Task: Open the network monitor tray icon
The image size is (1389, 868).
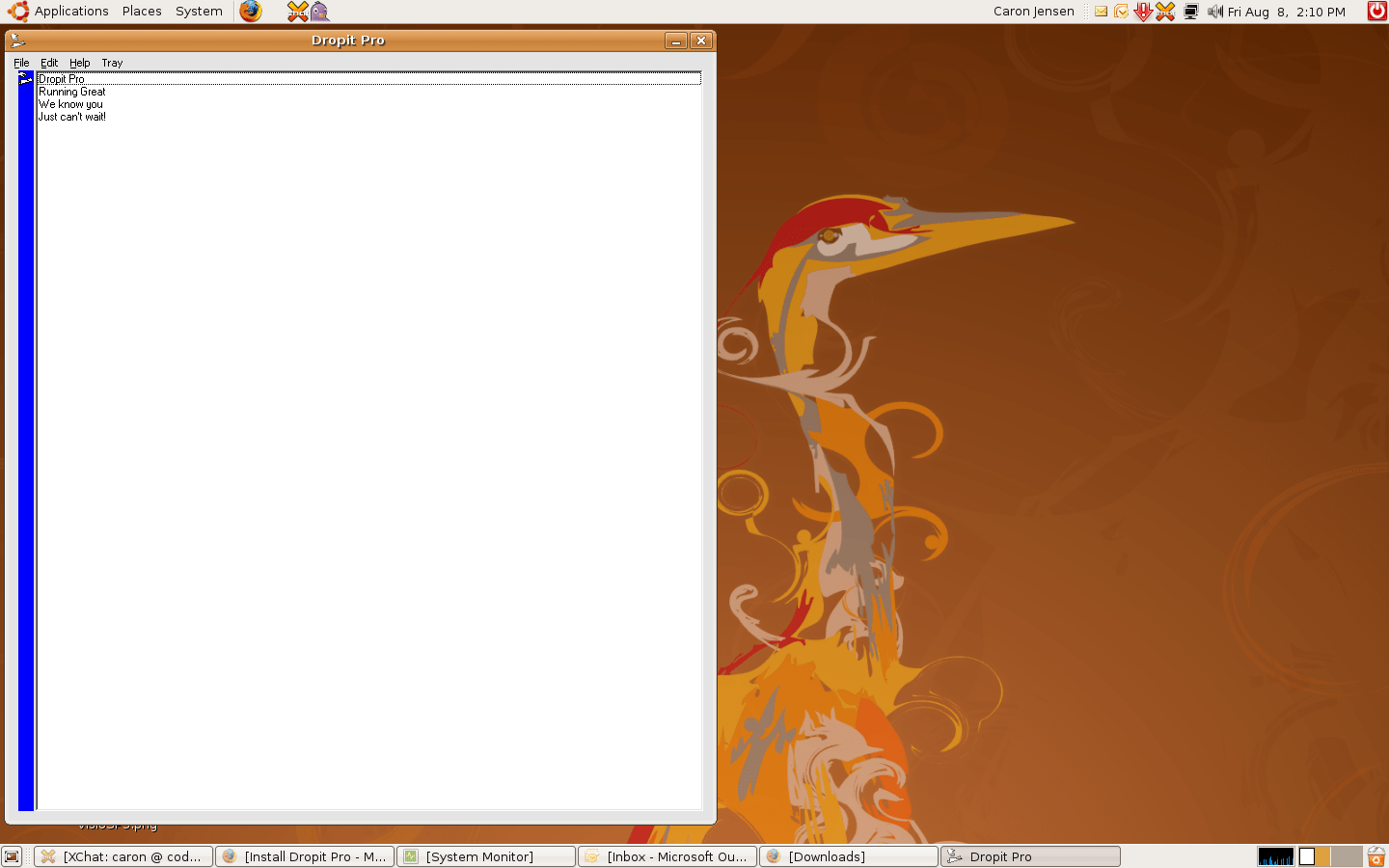Action: pyautogui.click(x=1191, y=12)
